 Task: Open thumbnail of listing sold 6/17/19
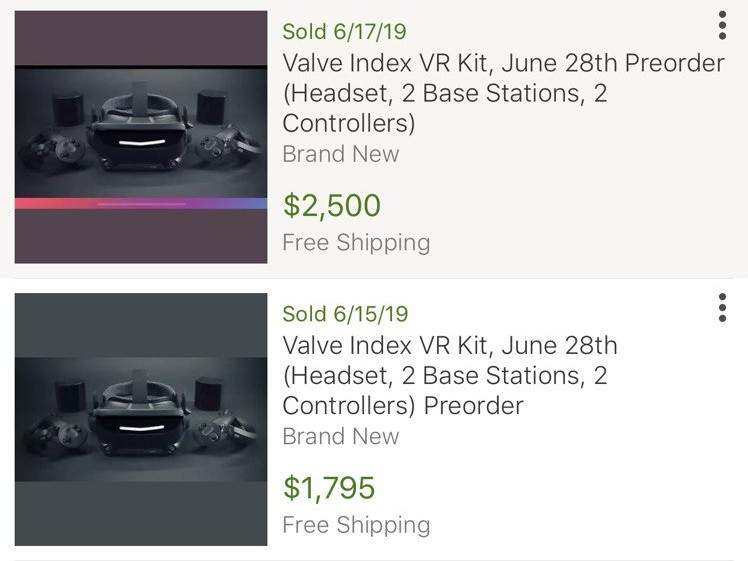[141, 137]
